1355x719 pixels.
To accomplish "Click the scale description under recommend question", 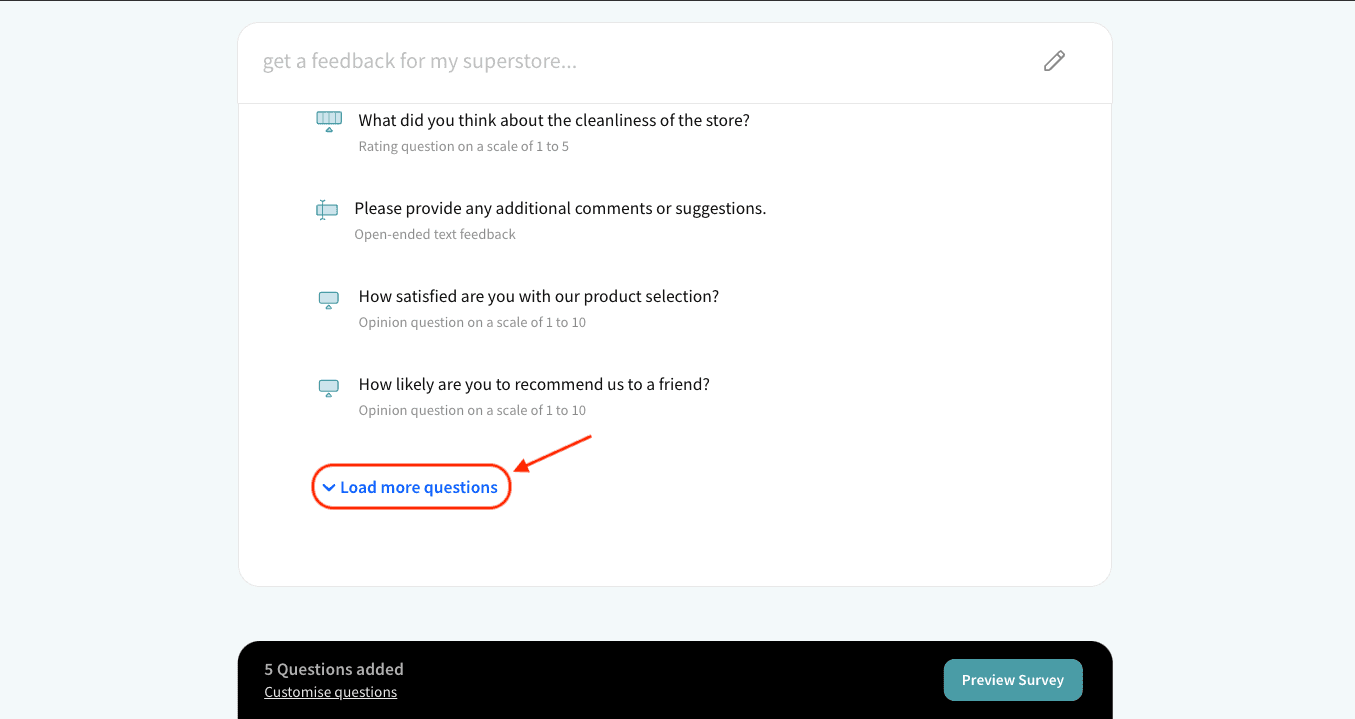I will pos(472,411).
